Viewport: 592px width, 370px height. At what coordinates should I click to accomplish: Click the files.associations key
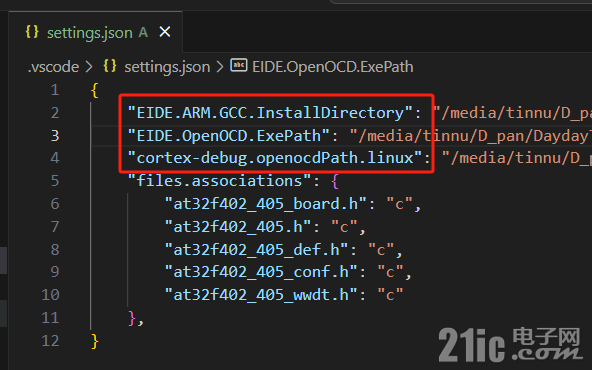(219, 181)
